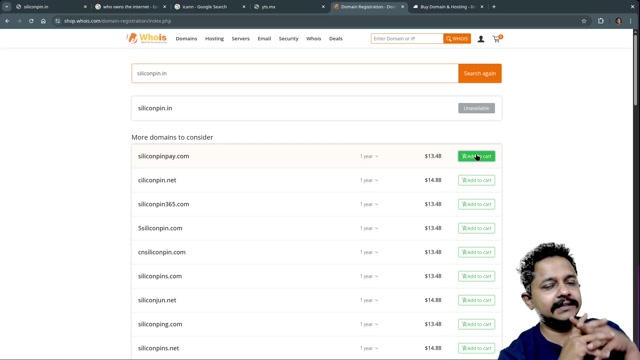Open the Servers menu
This screenshot has width=640, height=360.
[x=240, y=39]
